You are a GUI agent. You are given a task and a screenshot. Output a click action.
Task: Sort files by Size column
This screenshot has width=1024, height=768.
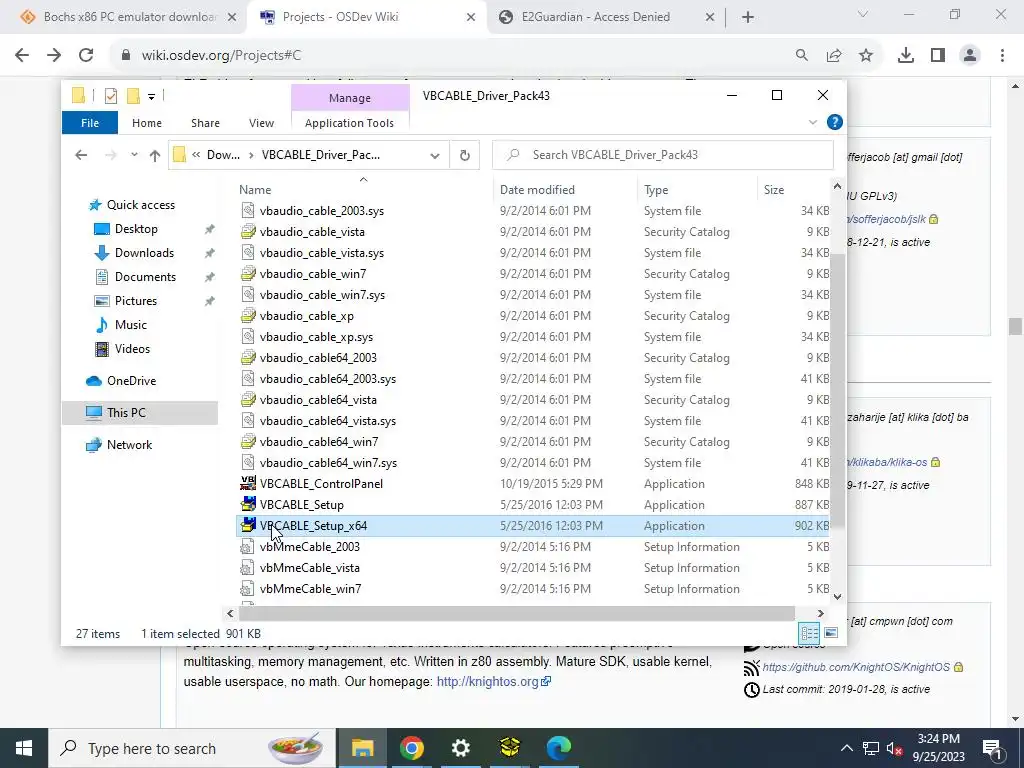[x=774, y=190]
